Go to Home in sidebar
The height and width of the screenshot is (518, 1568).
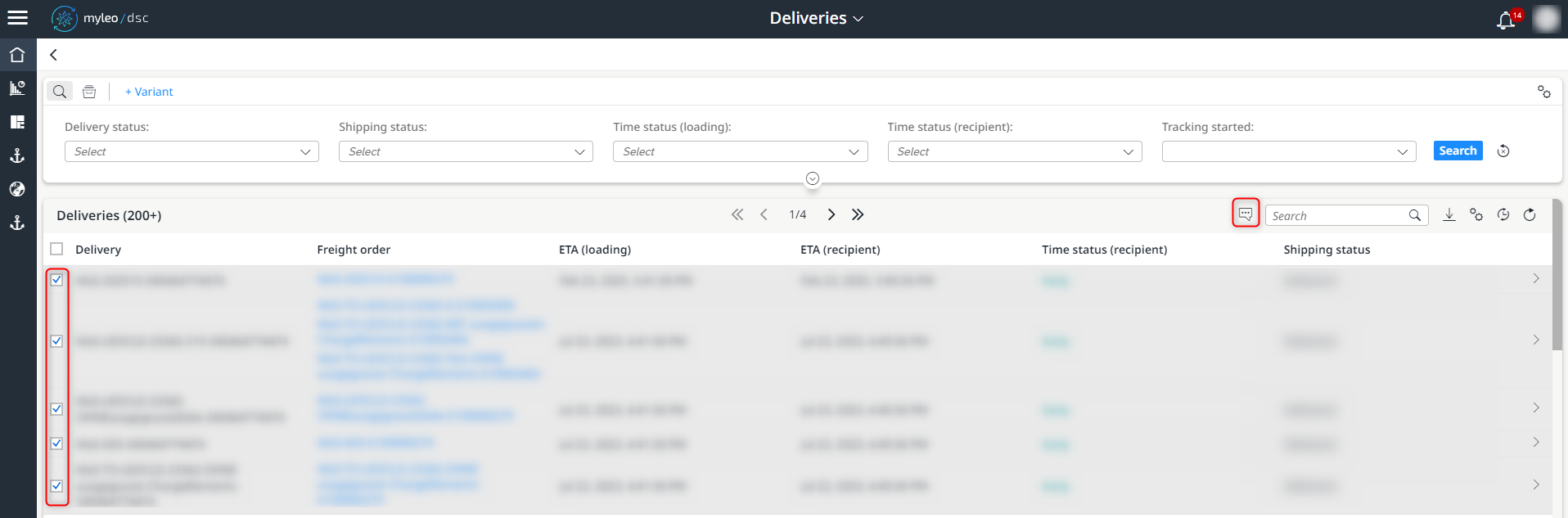(x=17, y=55)
